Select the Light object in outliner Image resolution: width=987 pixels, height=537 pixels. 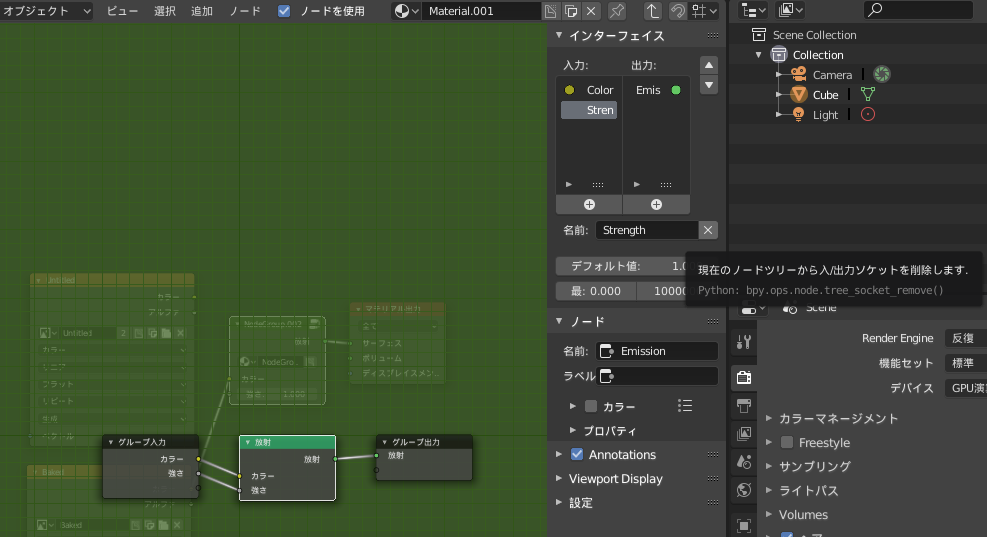825,115
